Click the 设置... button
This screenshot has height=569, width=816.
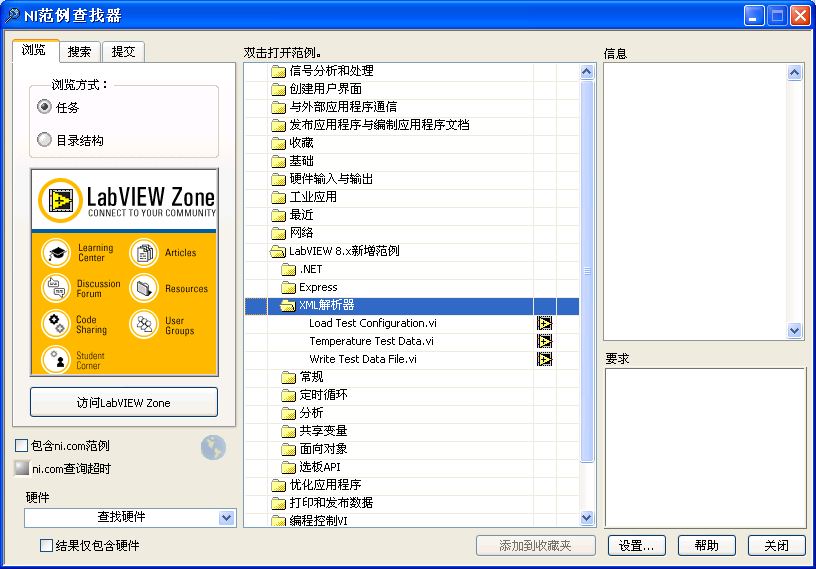click(x=636, y=546)
